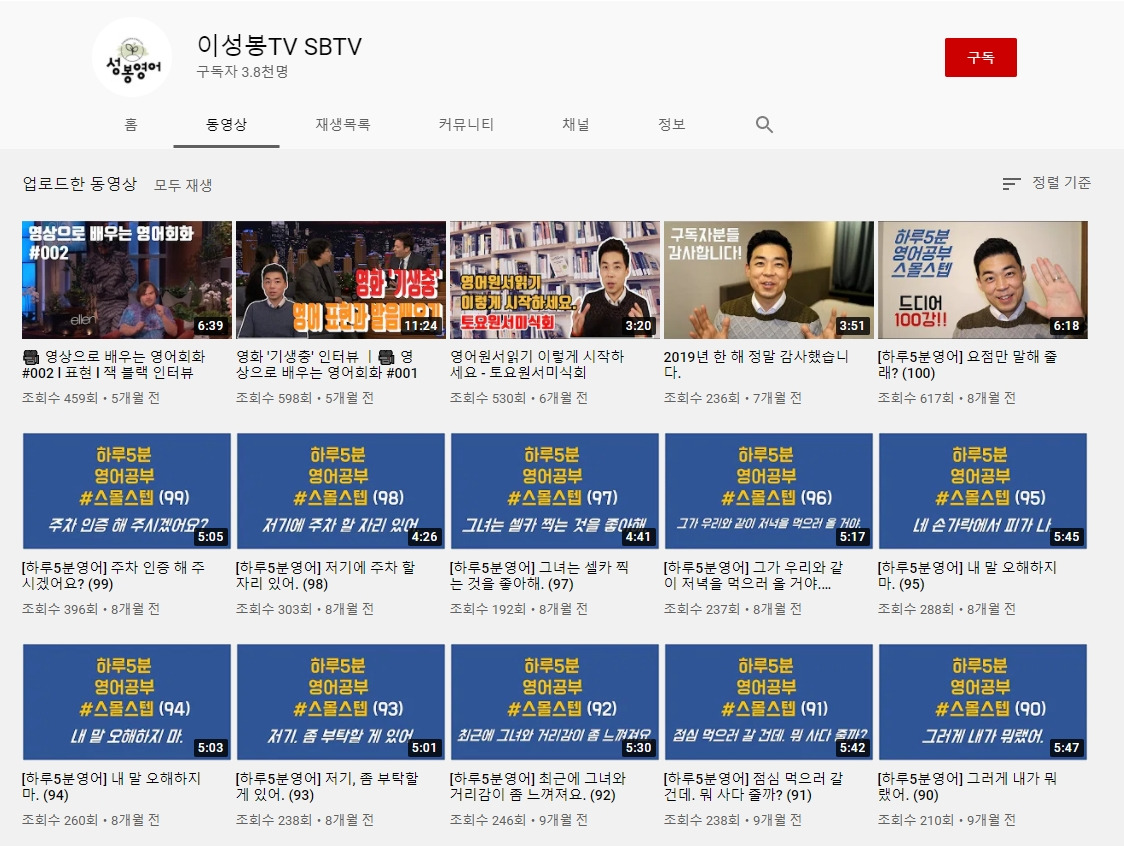
Task: Click view count 조회수 598회 • 5개월 전
Action: pyautogui.click(x=305, y=398)
